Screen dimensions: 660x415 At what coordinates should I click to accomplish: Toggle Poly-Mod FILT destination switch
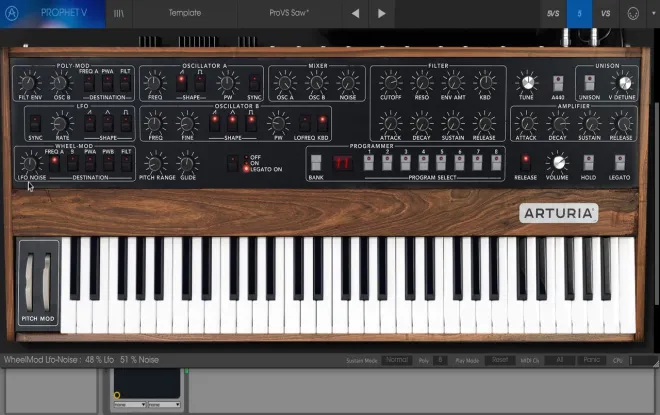(125, 83)
